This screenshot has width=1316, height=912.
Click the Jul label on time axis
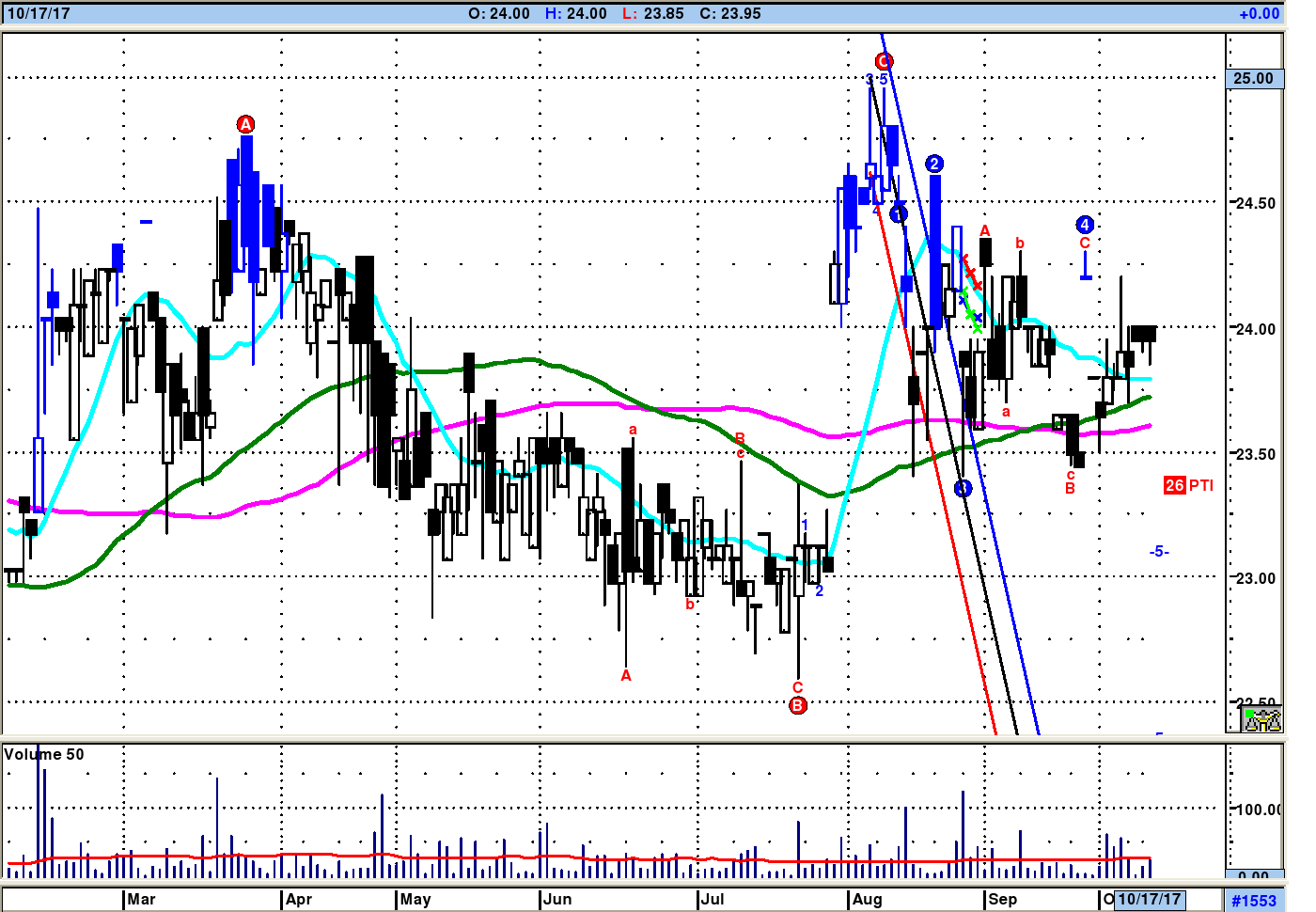pyautogui.click(x=713, y=899)
